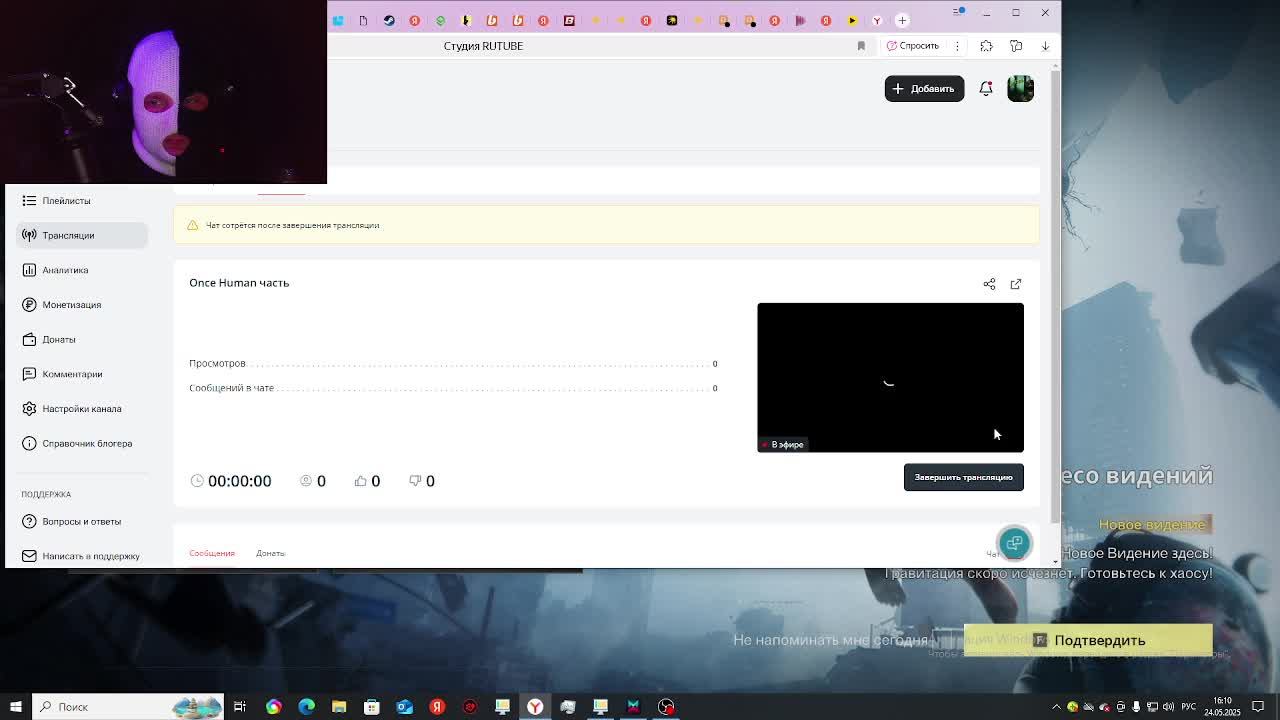
Task: Click the stream duration clock icon
Action: click(197, 481)
